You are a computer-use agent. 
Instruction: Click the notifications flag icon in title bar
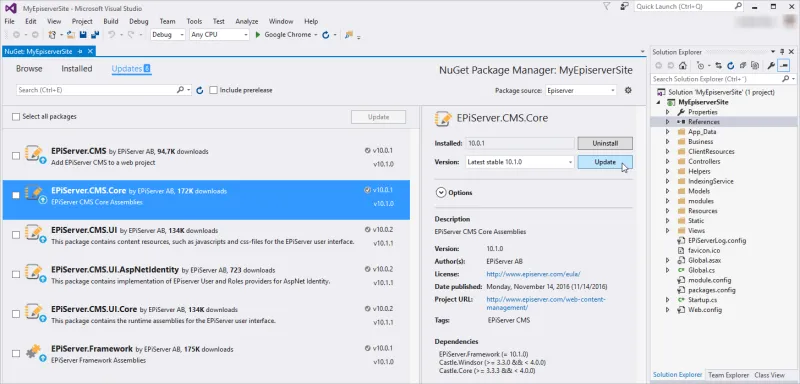point(607,7)
